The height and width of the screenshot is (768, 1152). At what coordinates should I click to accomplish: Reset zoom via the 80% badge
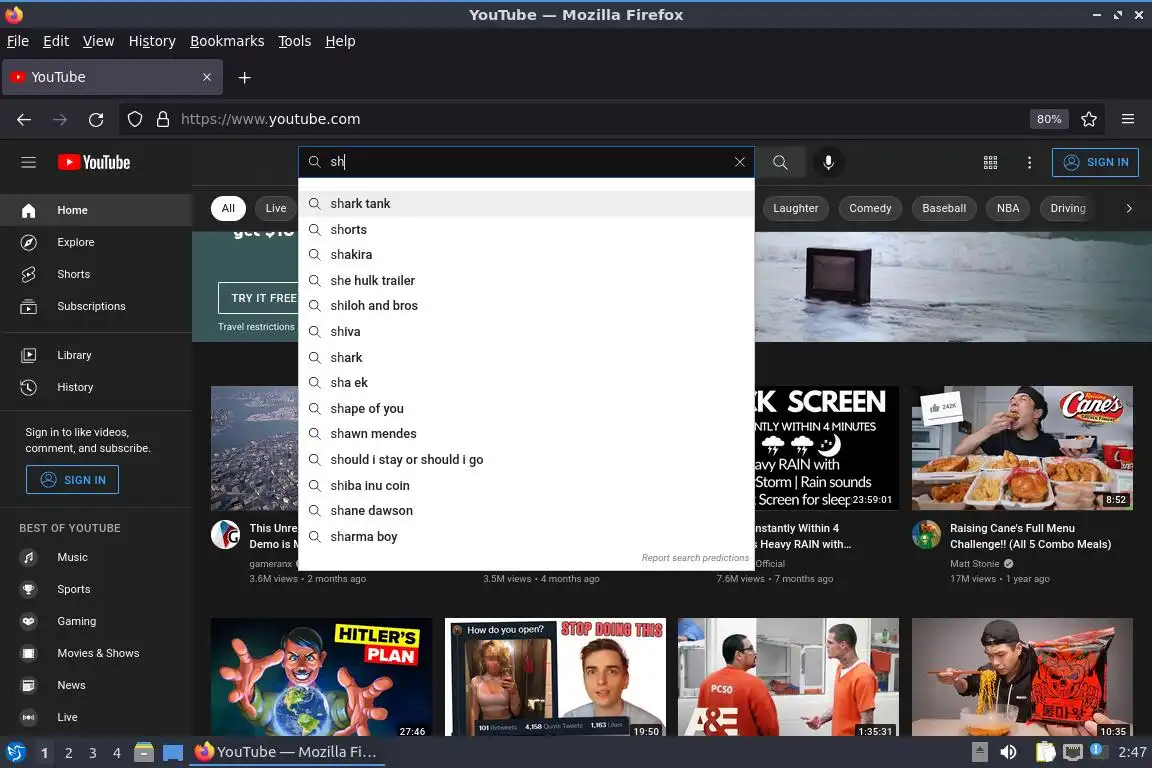(1048, 119)
